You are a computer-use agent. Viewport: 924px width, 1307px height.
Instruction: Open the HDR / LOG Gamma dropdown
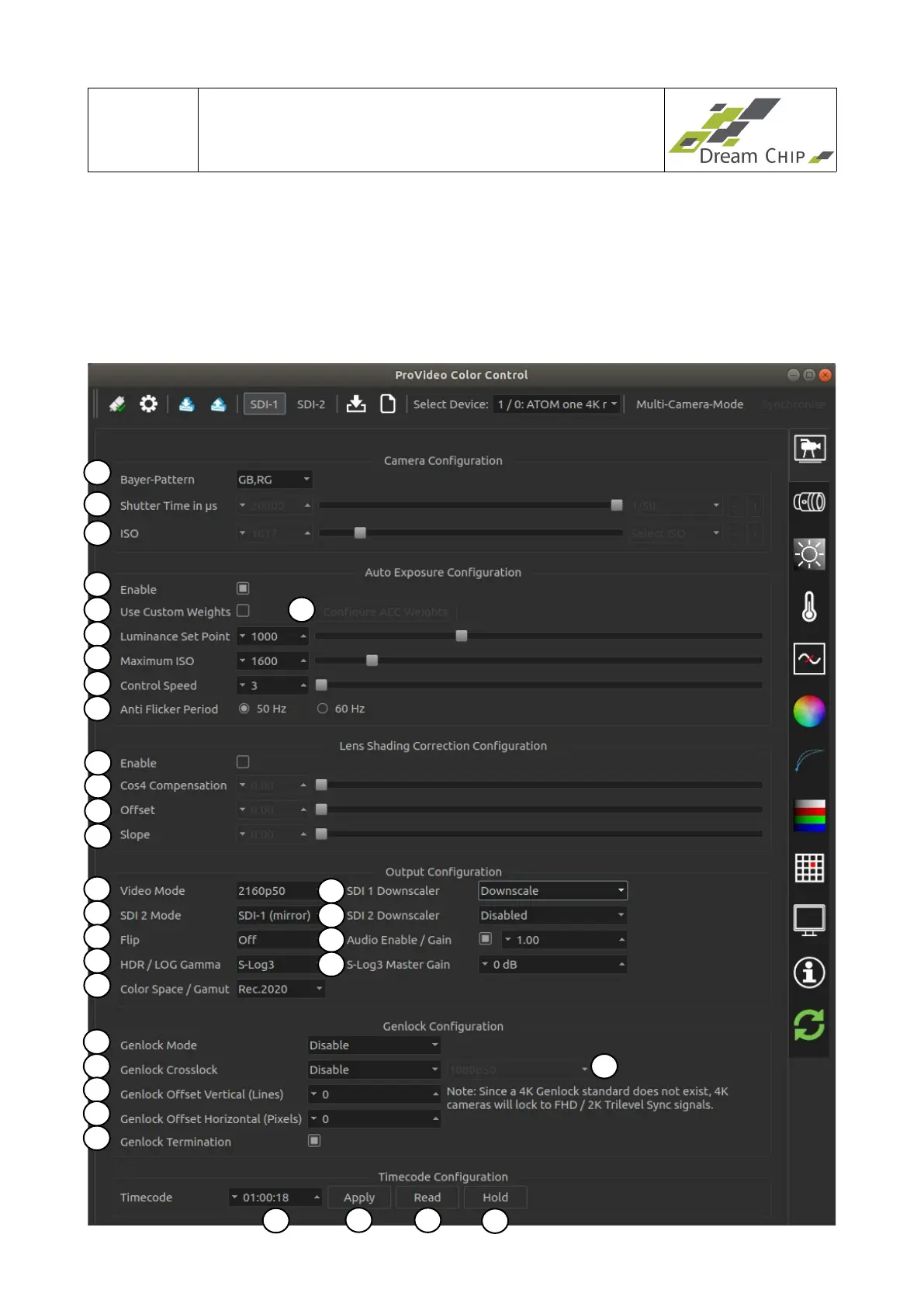(280, 965)
